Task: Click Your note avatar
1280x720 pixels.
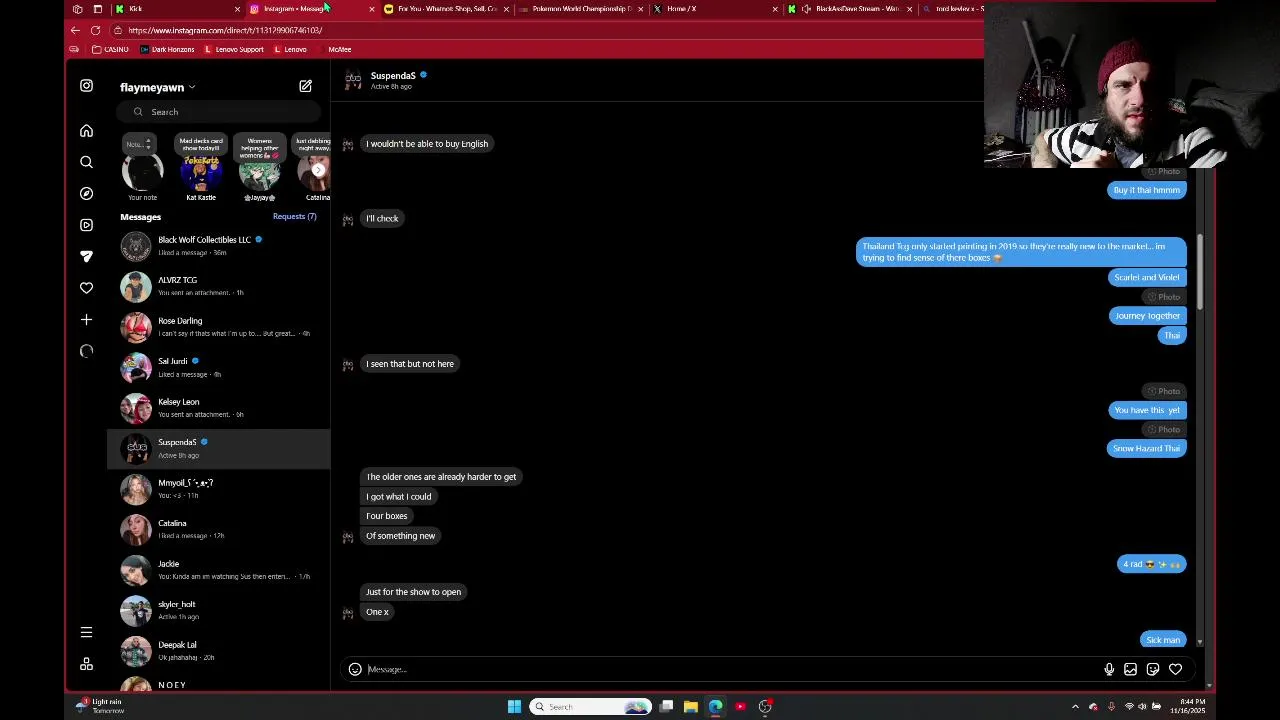Action: tap(142, 172)
